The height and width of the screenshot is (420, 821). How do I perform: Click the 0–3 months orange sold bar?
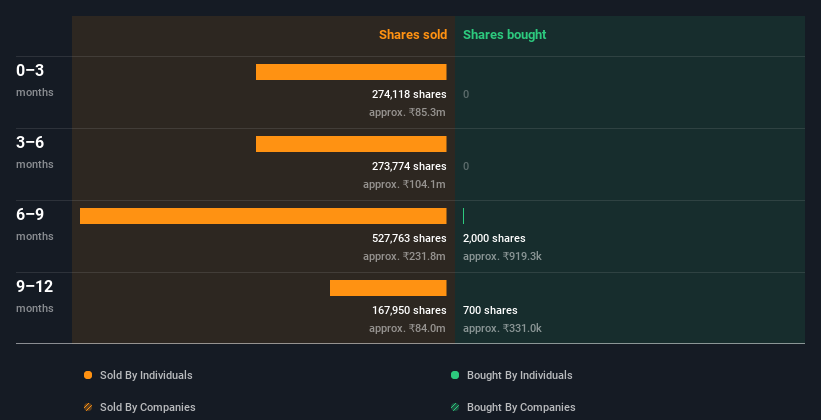tap(351, 72)
